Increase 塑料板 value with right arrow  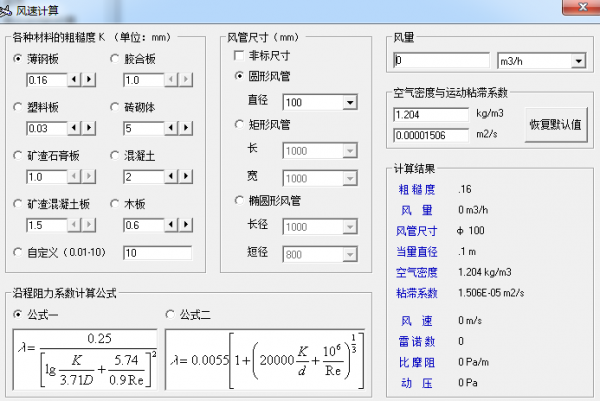coord(88,128)
